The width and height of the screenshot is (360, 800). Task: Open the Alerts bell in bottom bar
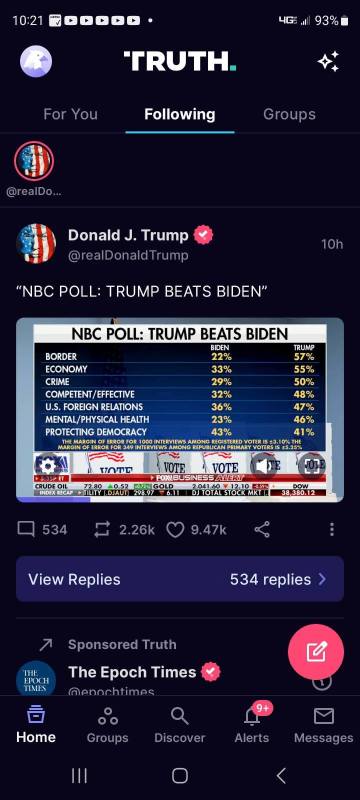click(253, 723)
